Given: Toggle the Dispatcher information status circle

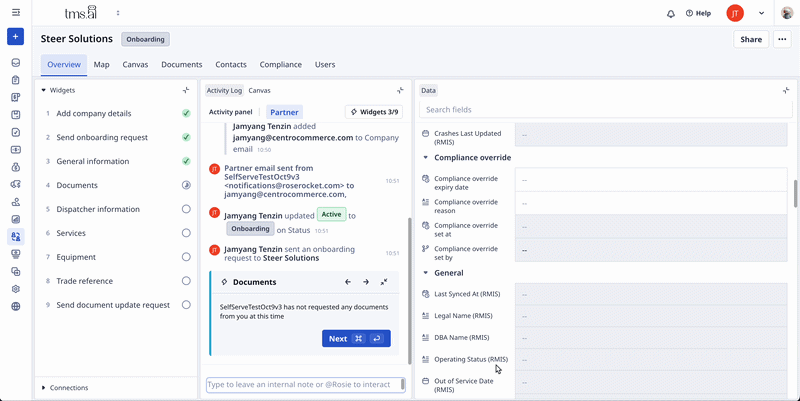Looking at the screenshot, I should pyautogui.click(x=186, y=209).
